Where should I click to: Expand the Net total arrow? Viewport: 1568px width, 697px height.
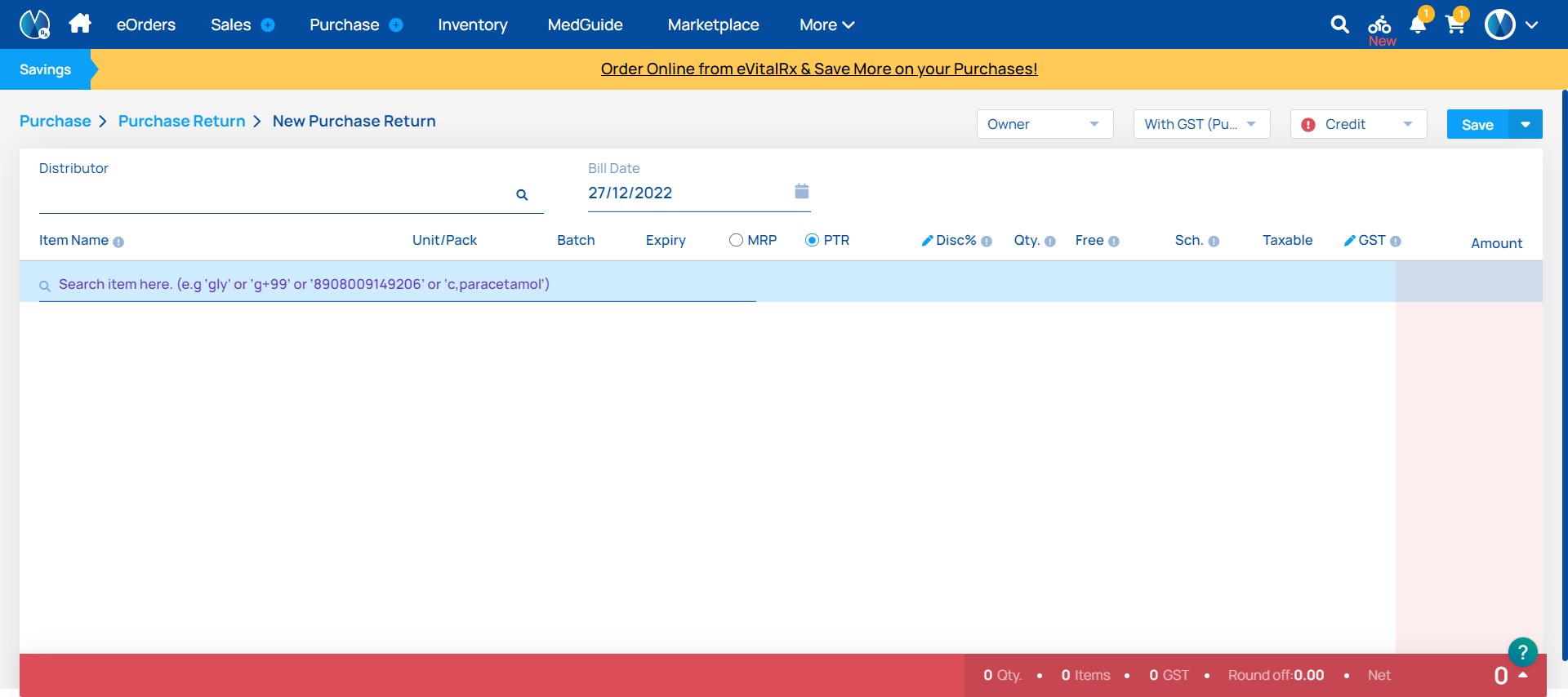tap(1522, 675)
